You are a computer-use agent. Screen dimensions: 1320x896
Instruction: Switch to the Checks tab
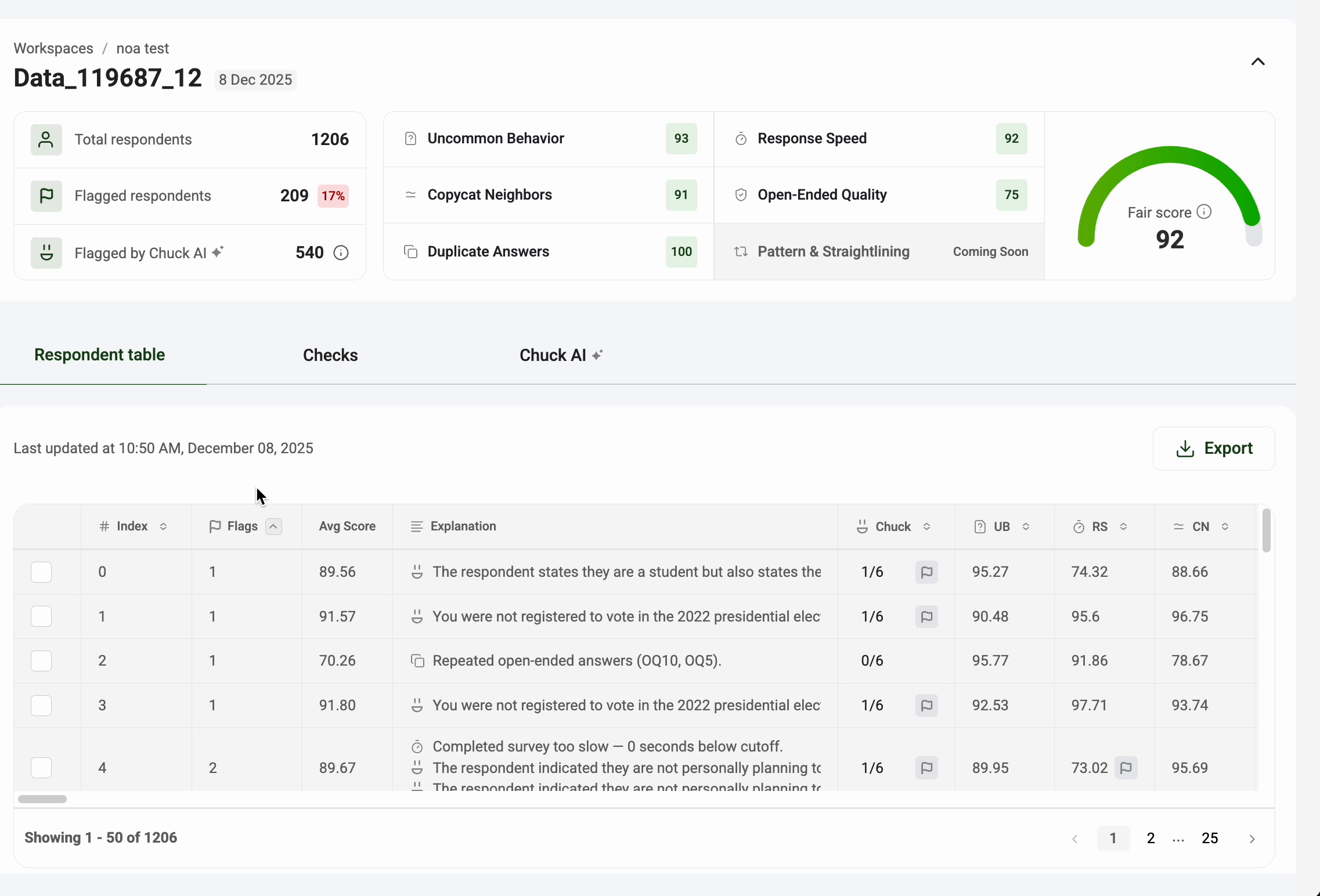(x=330, y=355)
